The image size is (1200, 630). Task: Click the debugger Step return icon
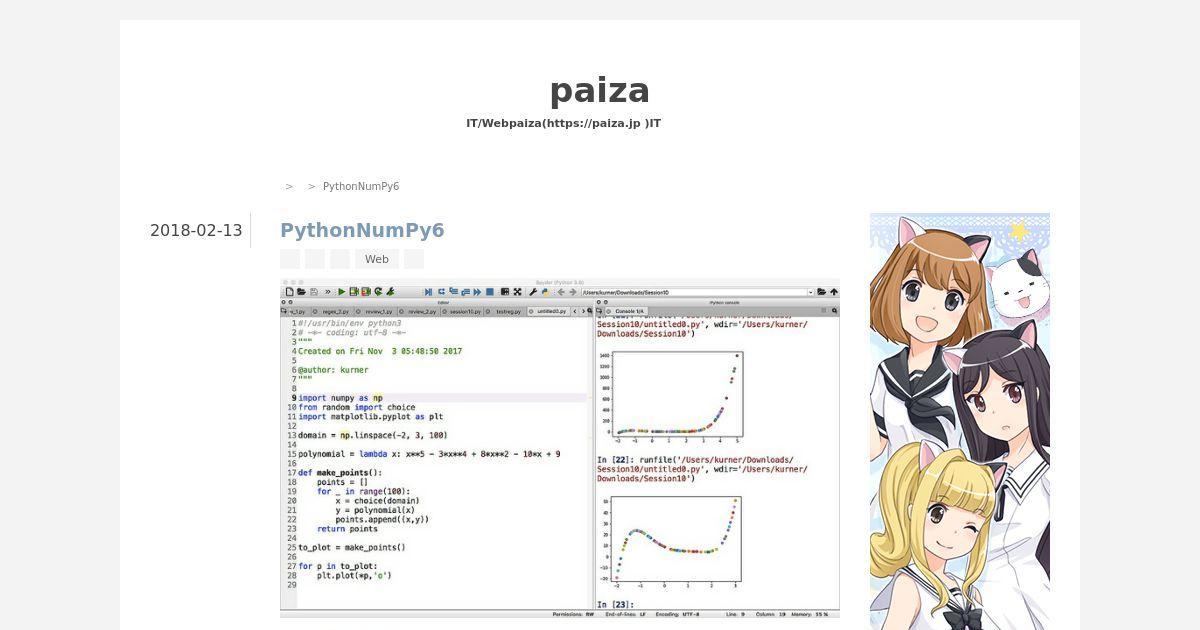[465, 292]
